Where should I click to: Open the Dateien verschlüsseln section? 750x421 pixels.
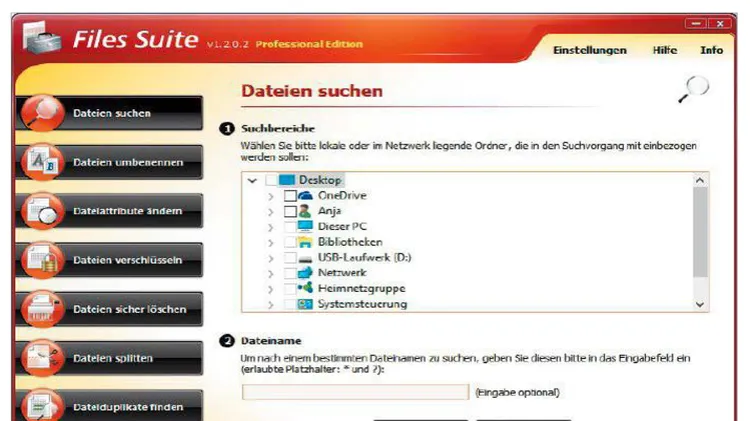[110, 260]
